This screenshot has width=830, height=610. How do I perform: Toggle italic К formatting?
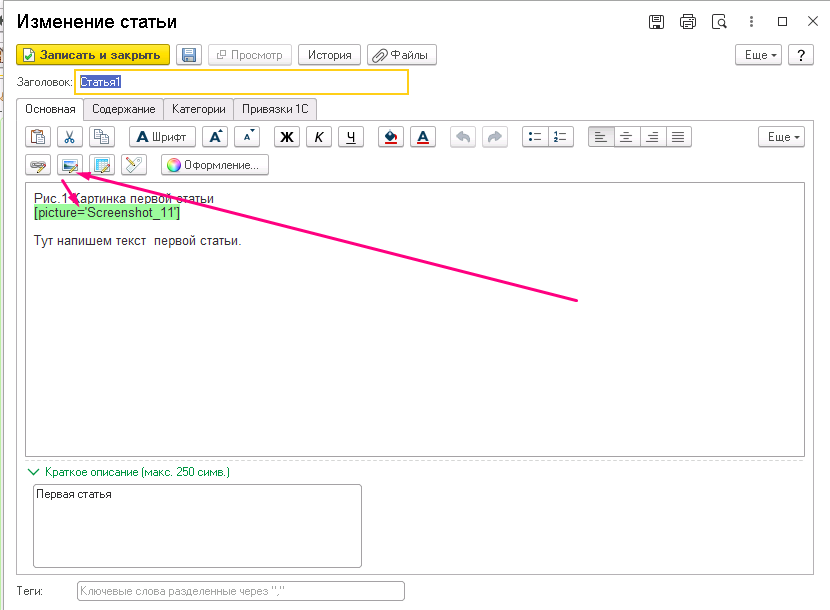(x=319, y=137)
